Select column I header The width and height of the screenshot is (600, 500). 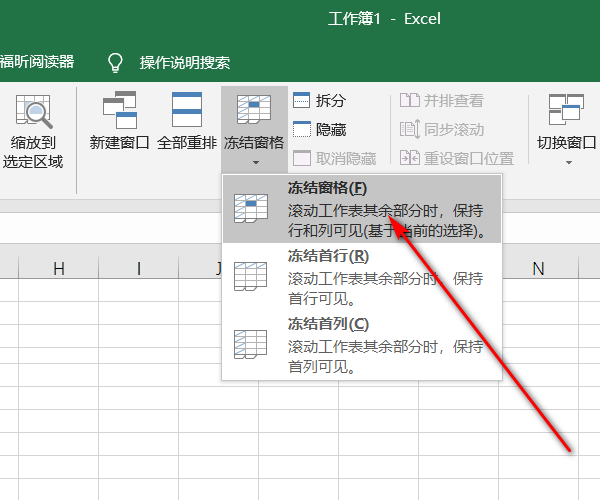pyautogui.click(x=139, y=268)
